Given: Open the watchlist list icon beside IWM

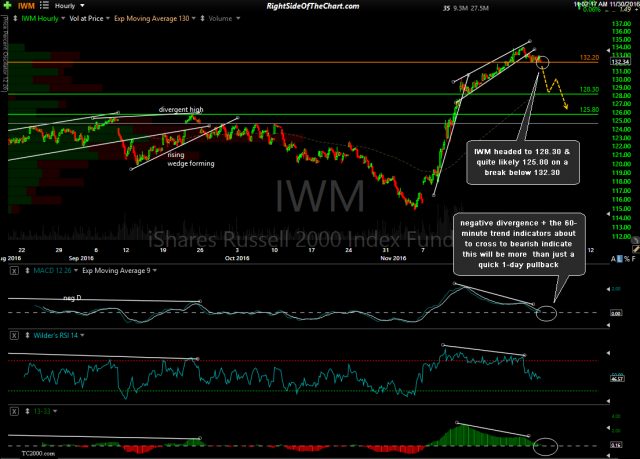Looking at the screenshot, I should (44, 6).
